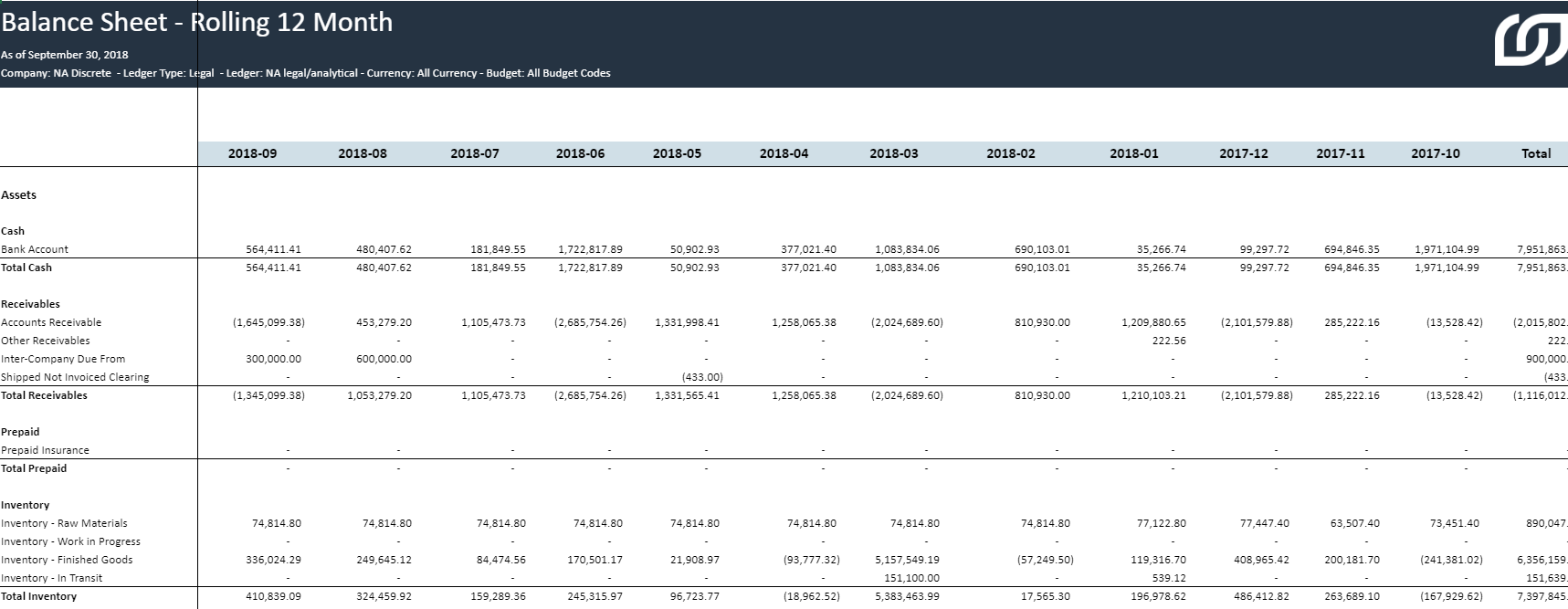Select the 2018-09 column header
Screen dimensions: 1568x609
252,153
